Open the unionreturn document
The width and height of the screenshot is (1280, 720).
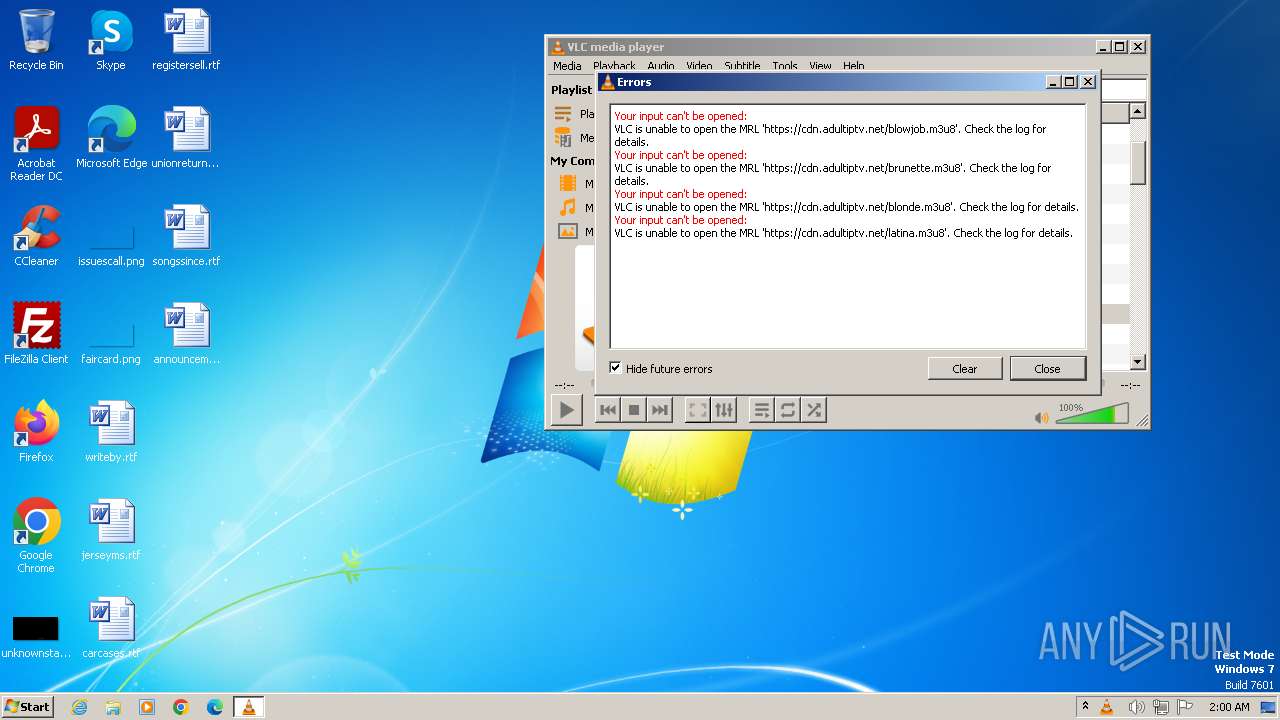[186, 138]
